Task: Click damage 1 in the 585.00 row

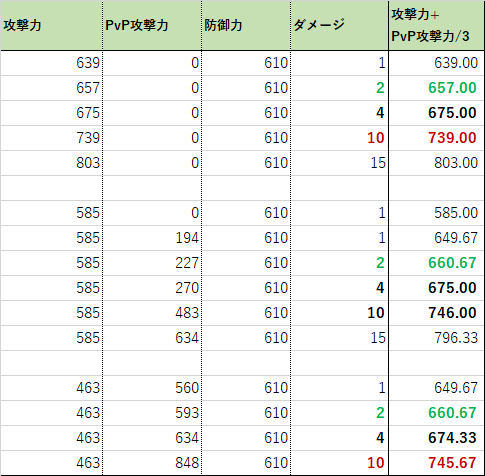Action: [x=339, y=213]
